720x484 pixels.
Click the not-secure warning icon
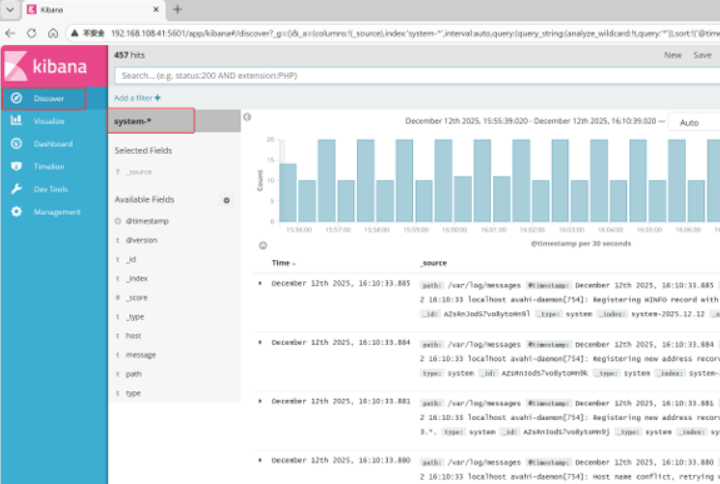74,33
